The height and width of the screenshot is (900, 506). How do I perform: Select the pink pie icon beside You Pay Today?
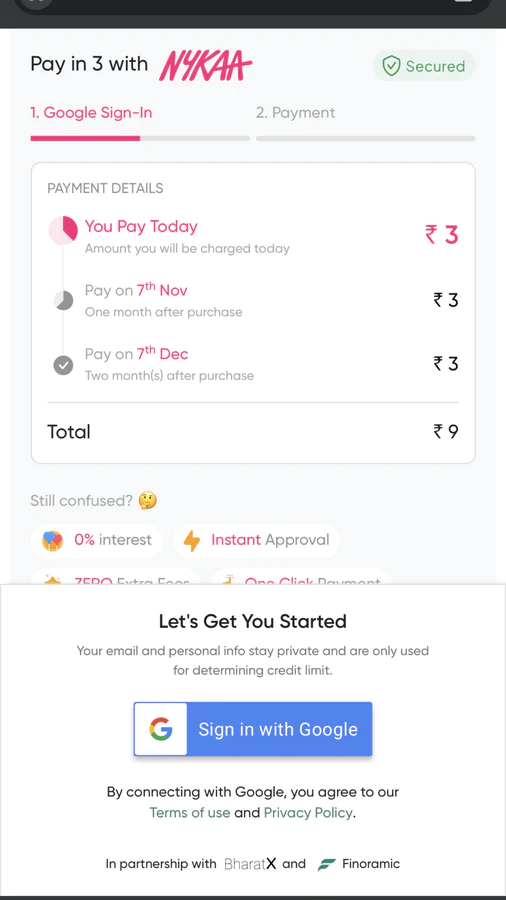[x=63, y=231]
